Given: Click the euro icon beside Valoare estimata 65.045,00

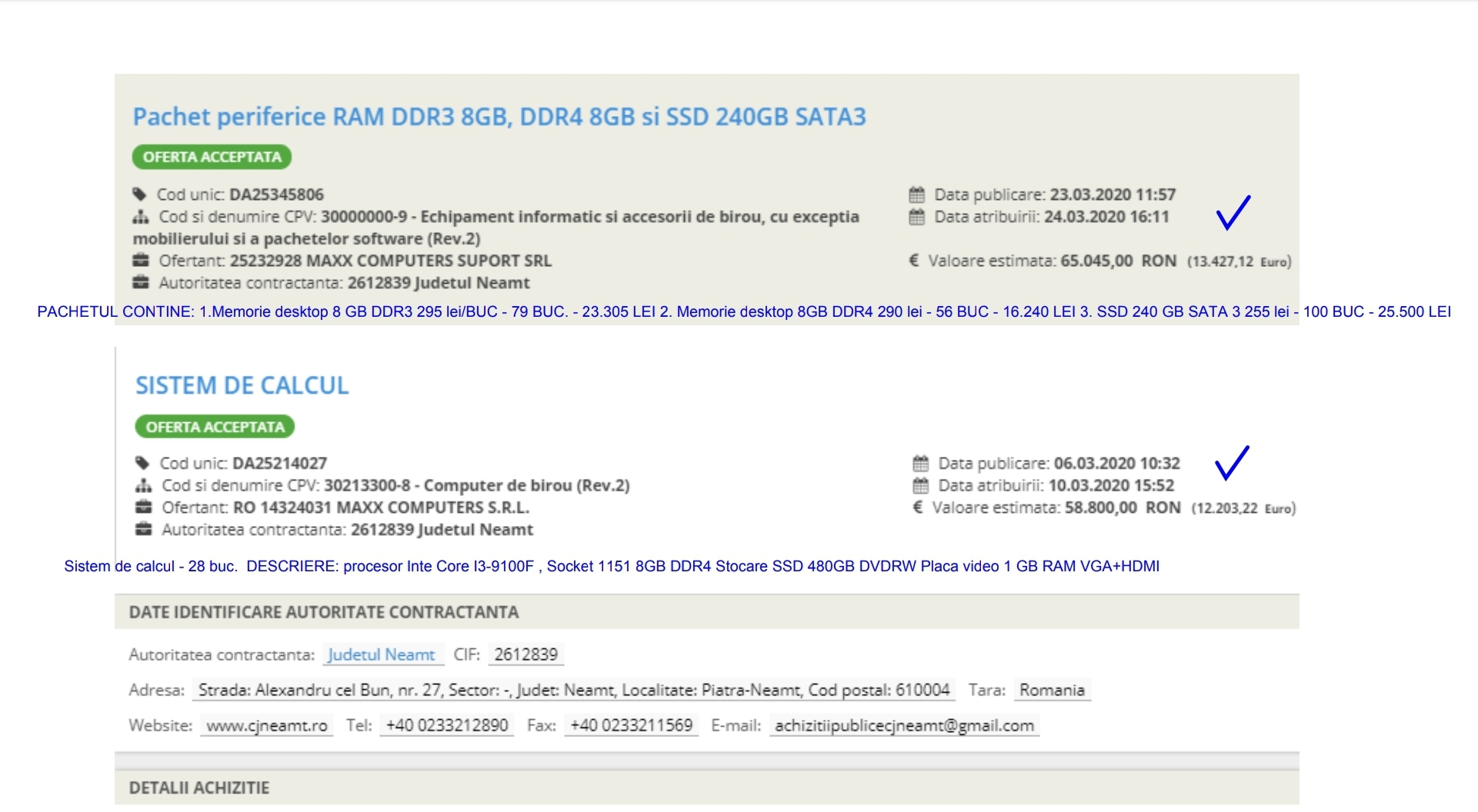Looking at the screenshot, I should [914, 261].
